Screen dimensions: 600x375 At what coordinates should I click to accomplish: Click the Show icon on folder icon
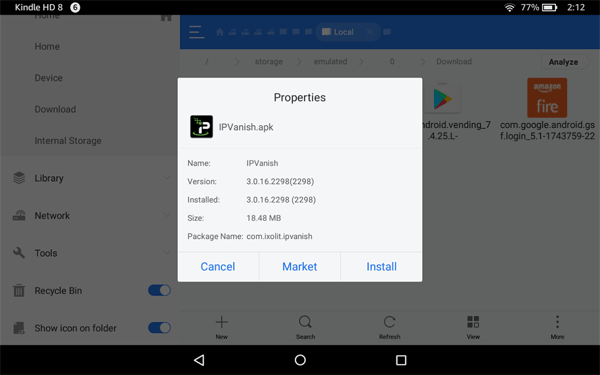coord(19,328)
